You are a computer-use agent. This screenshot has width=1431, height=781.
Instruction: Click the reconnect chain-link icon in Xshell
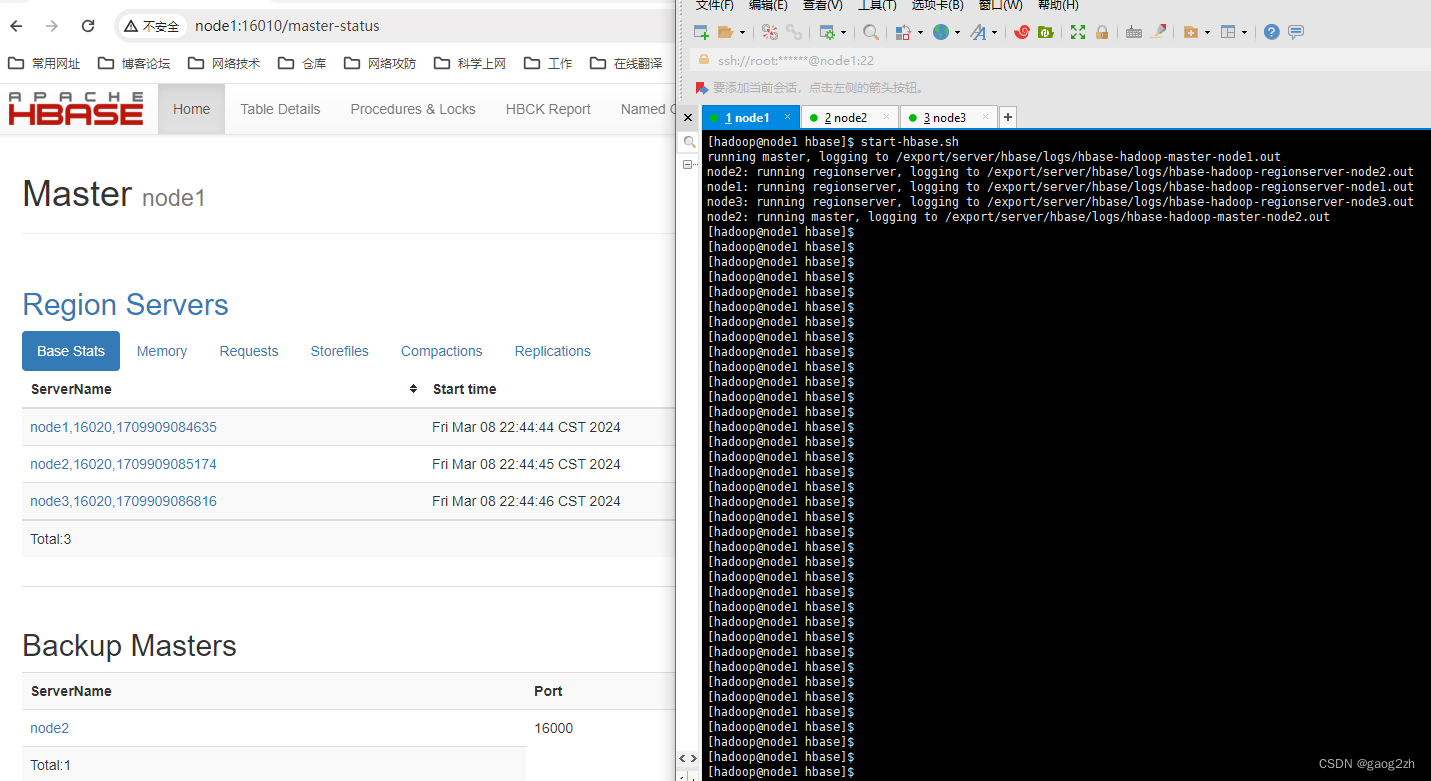(793, 32)
